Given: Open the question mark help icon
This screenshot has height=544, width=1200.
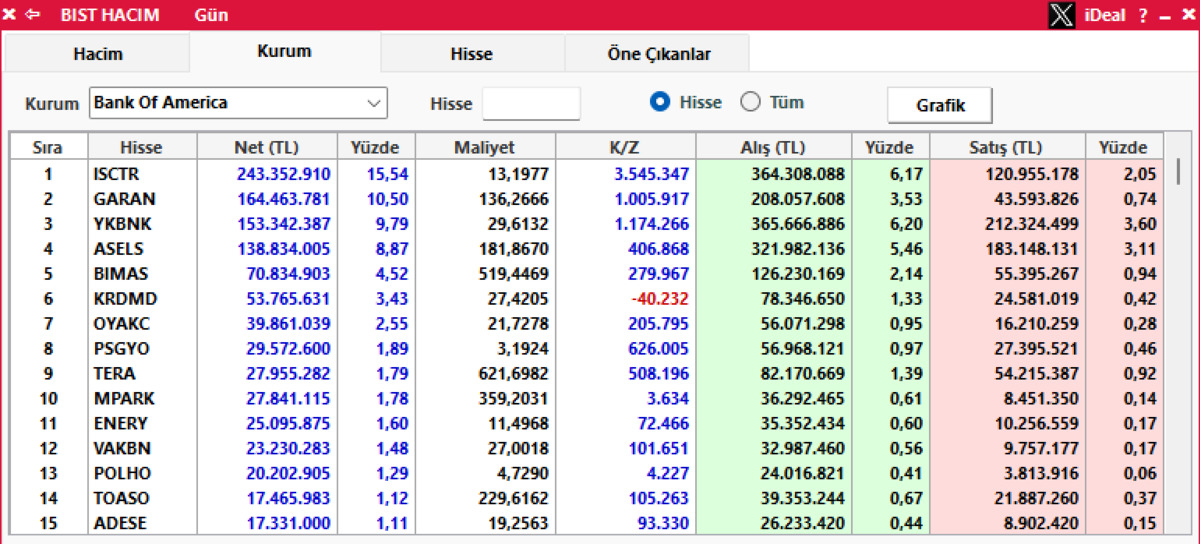Looking at the screenshot, I should pyautogui.click(x=1143, y=16).
